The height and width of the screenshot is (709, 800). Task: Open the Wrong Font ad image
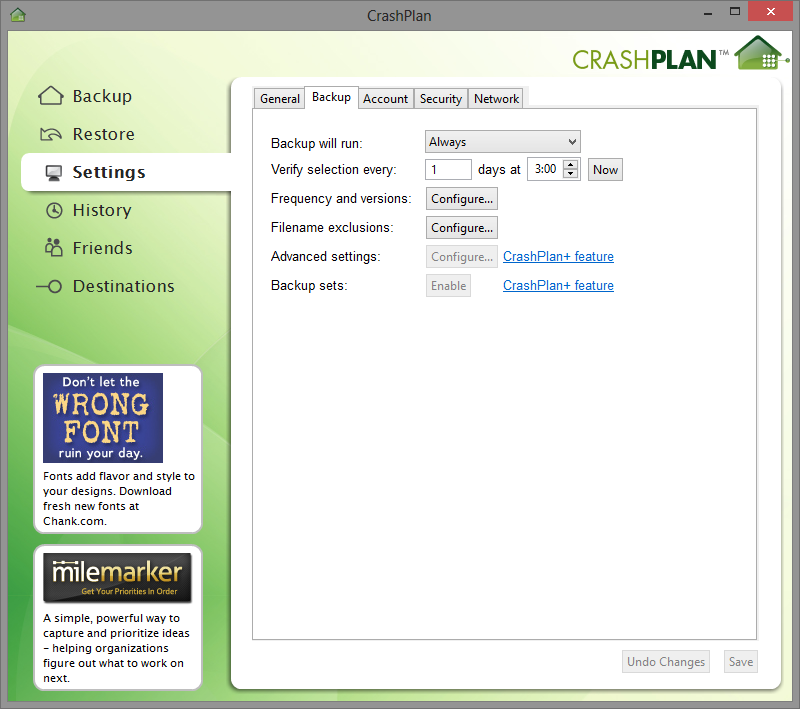pyautogui.click(x=103, y=418)
